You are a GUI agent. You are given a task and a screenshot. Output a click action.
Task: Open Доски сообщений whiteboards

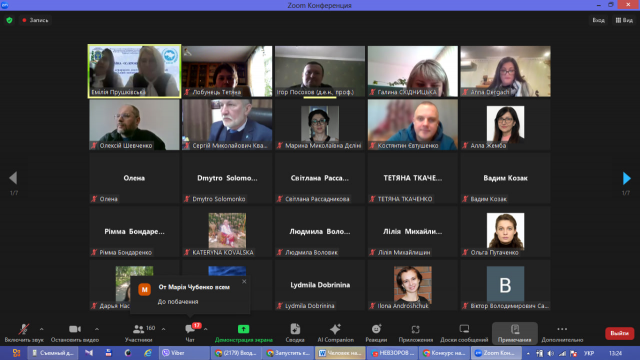[x=464, y=333]
